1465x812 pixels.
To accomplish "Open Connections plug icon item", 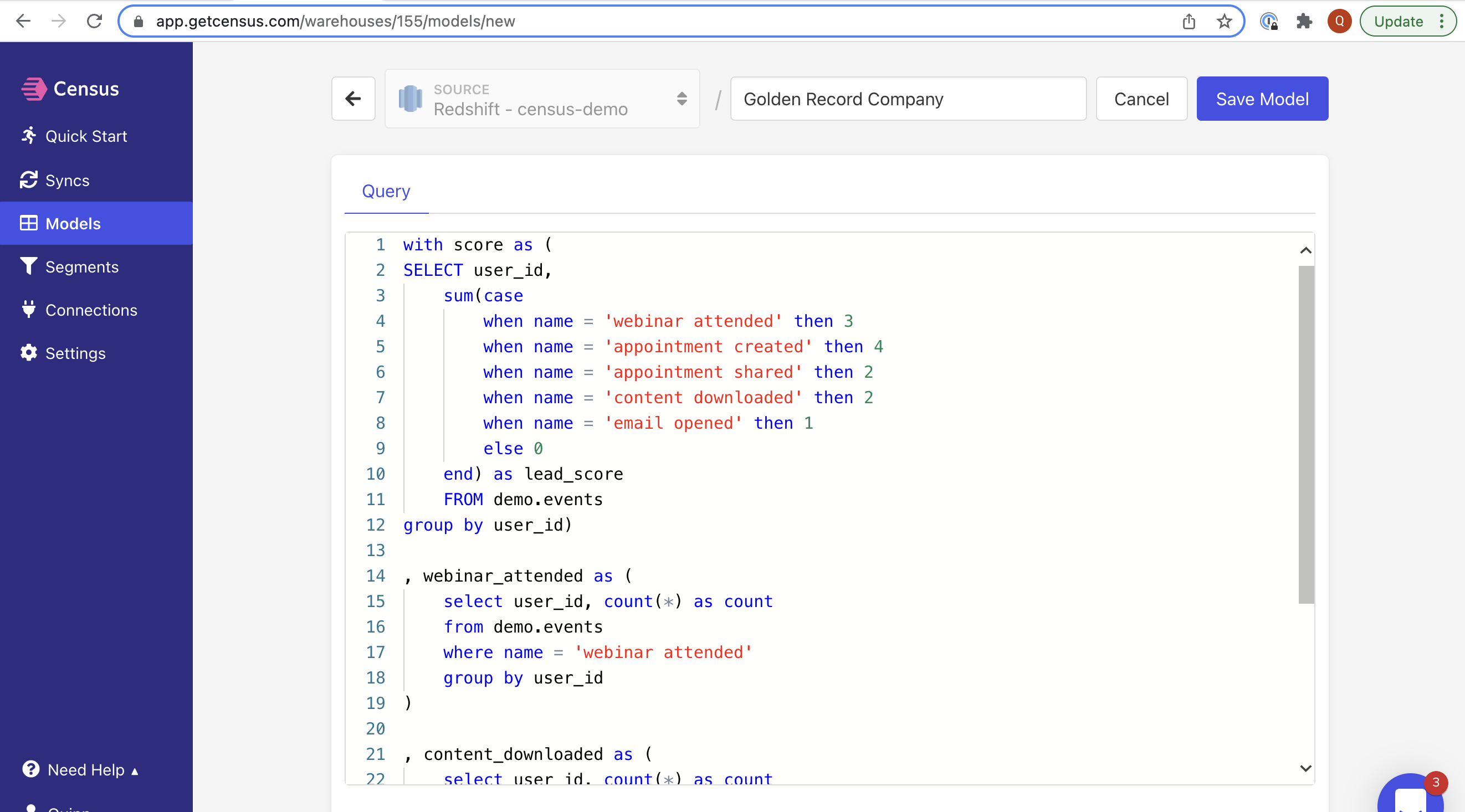I will click(28, 310).
